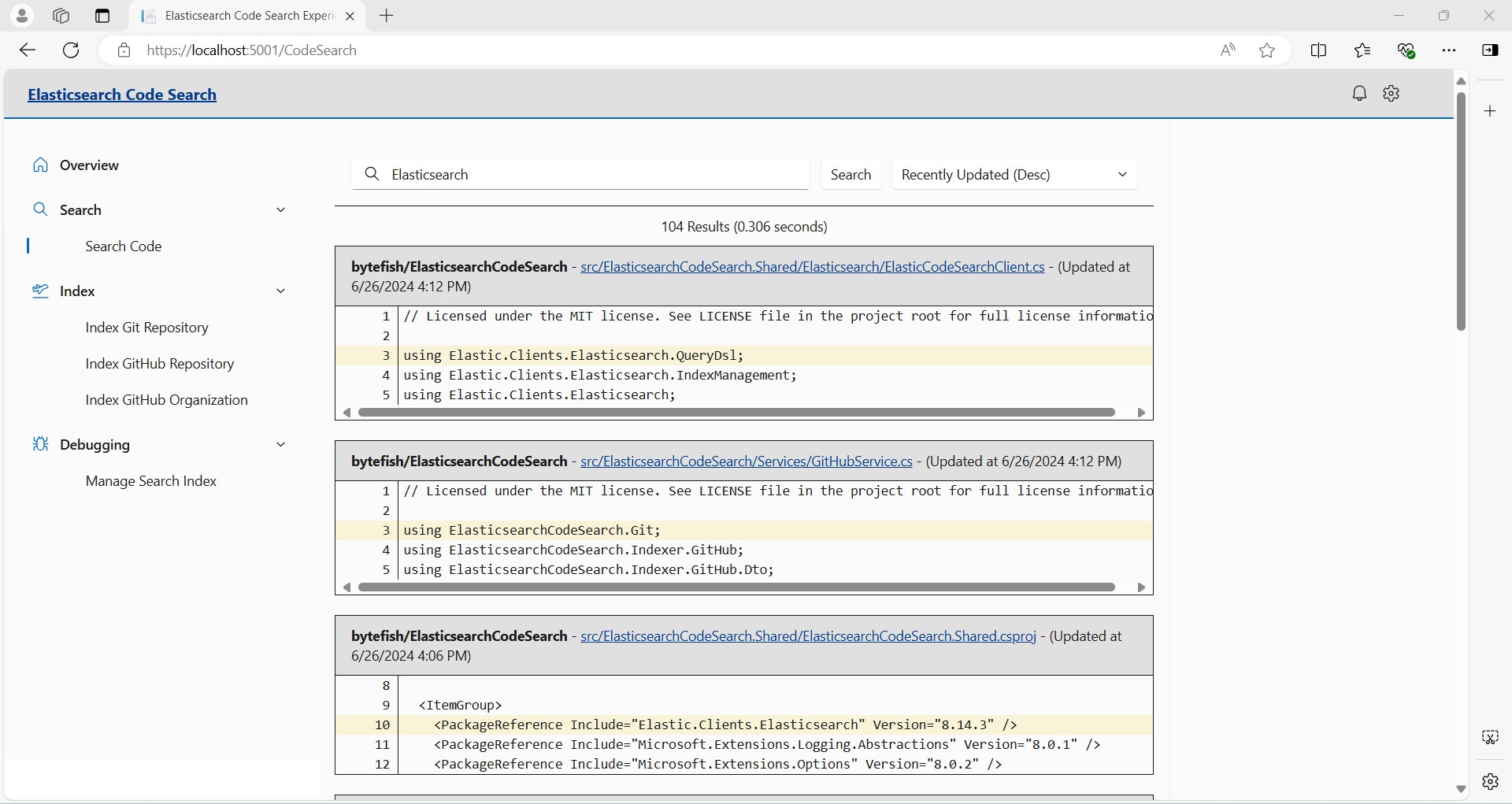
Task: Add page to favorites star icon
Action: click(1267, 50)
